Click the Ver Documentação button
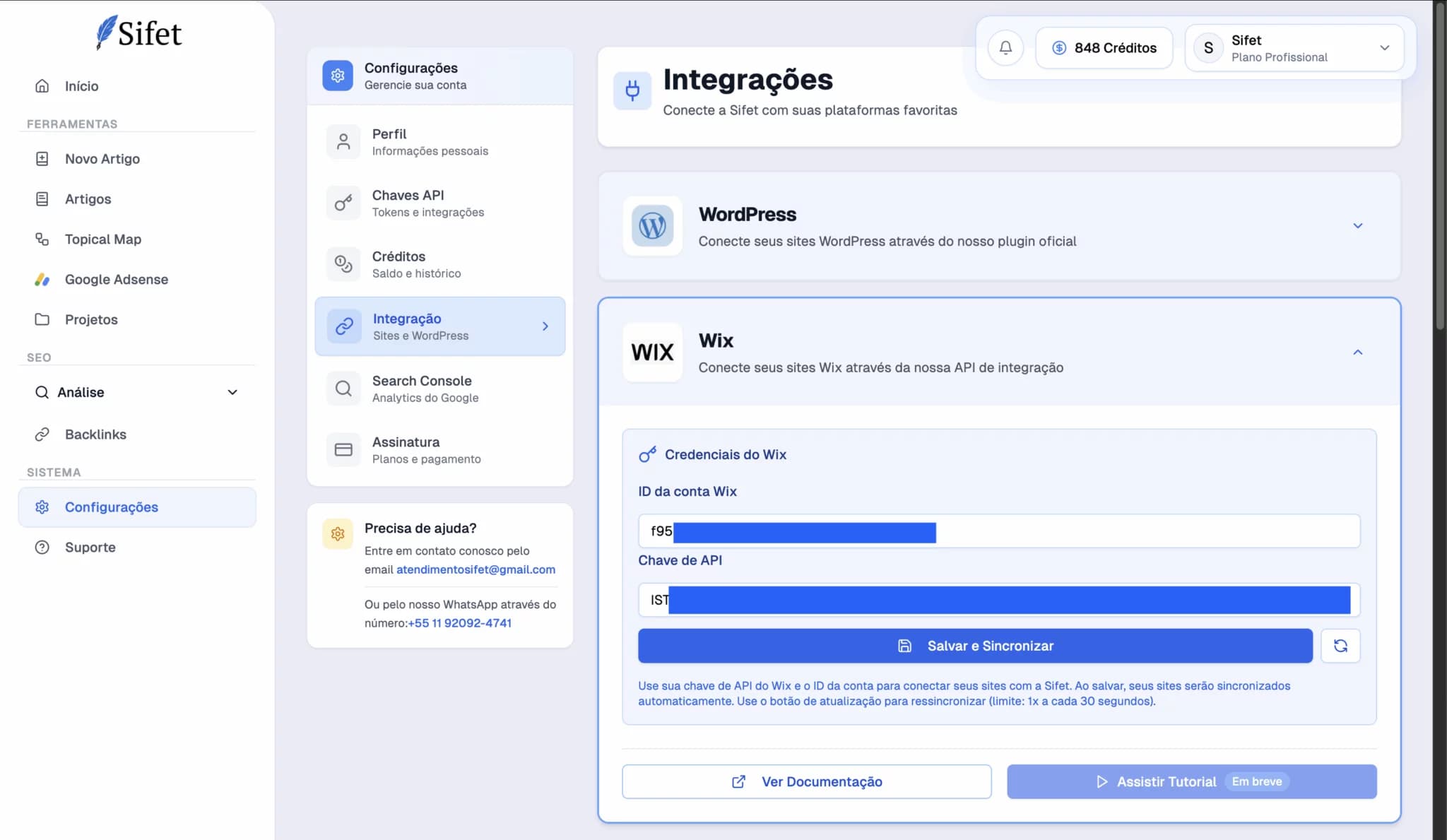Screen dimensions: 1447x840 tap(806, 781)
